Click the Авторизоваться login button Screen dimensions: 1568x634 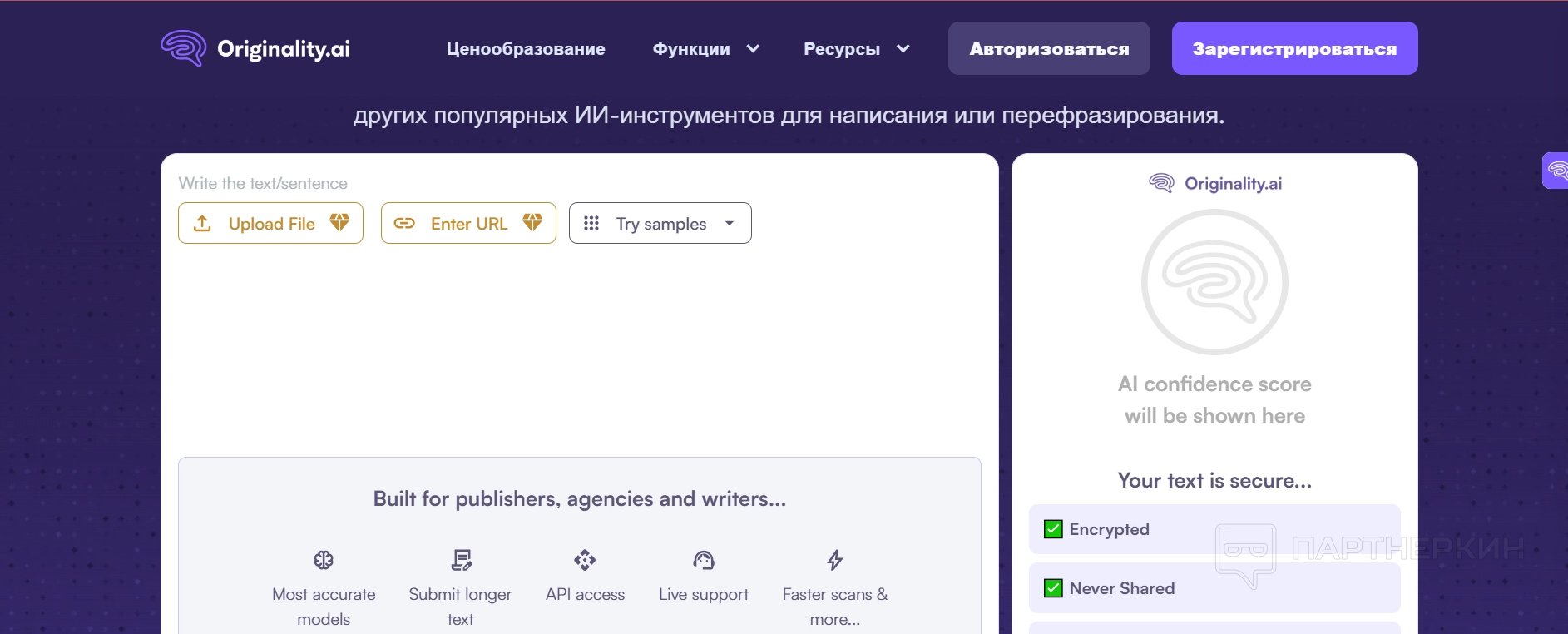[1049, 48]
